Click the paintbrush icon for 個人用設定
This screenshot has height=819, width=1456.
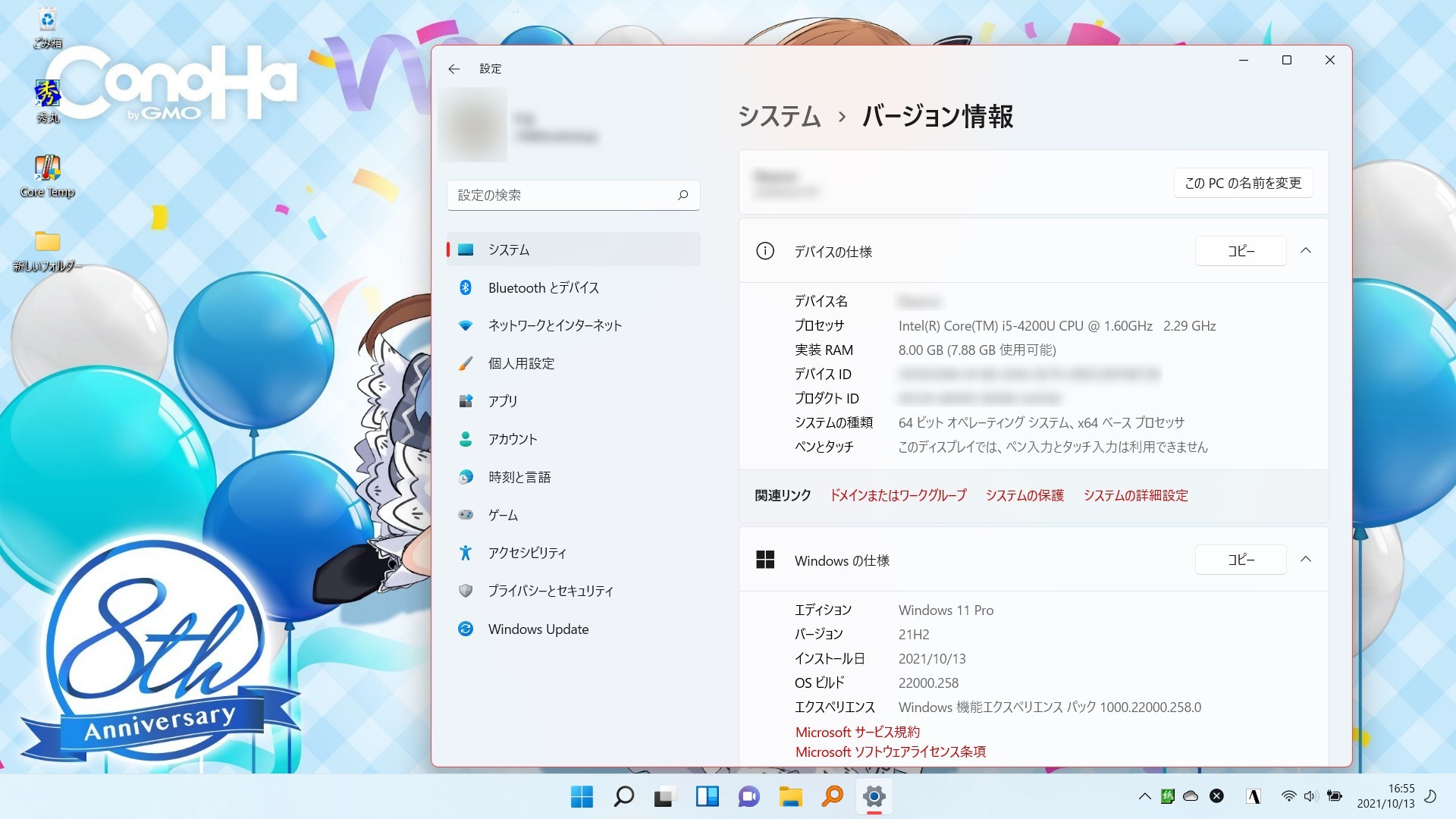point(466,363)
